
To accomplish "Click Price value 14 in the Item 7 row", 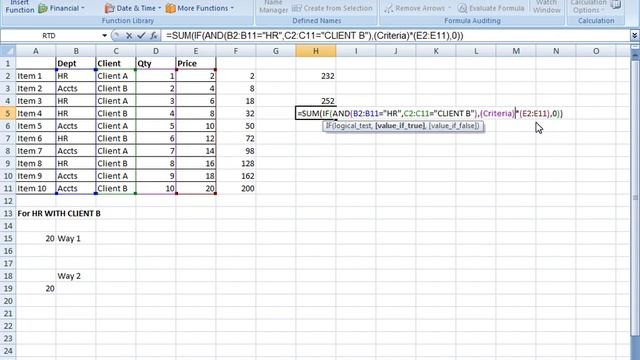I will click(196, 151).
